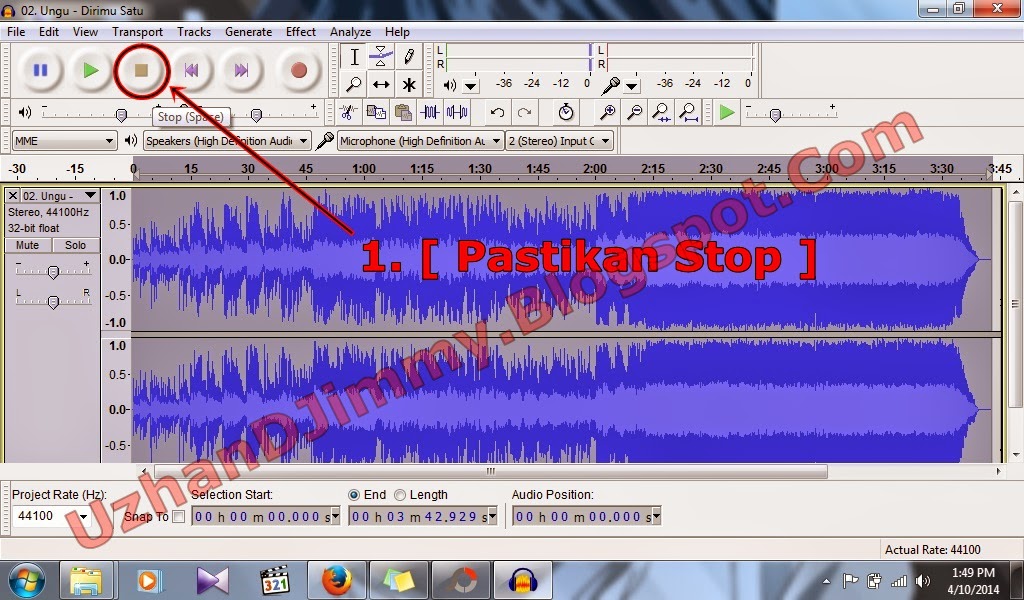
Task: Start playback with the green Play button
Action: (x=91, y=70)
